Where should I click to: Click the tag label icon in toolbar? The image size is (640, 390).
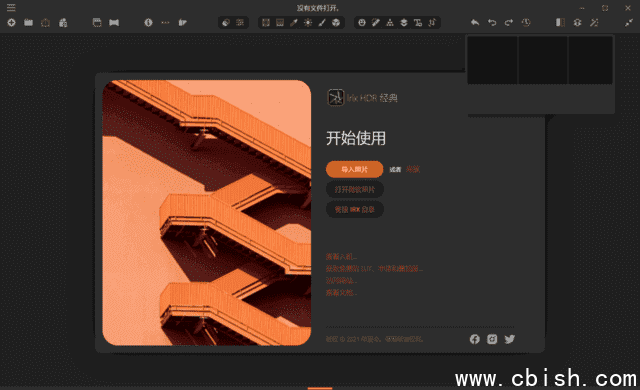click(182, 22)
